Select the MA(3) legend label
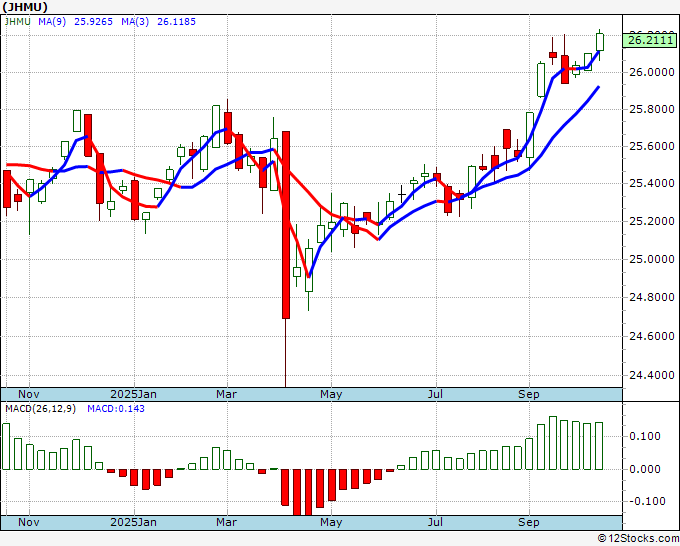This screenshot has width=680, height=546. [135, 22]
